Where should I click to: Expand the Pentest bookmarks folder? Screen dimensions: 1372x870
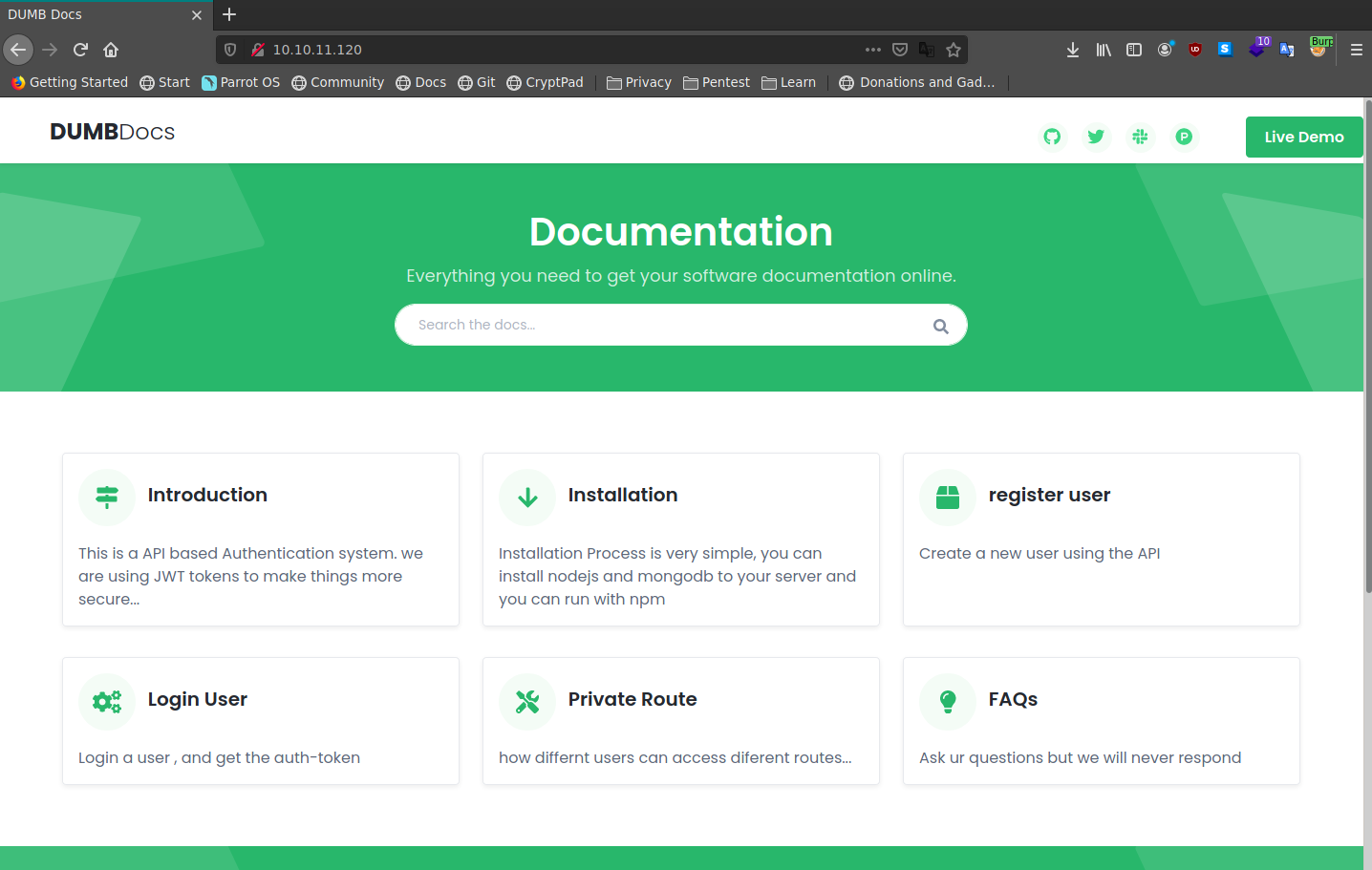point(717,82)
